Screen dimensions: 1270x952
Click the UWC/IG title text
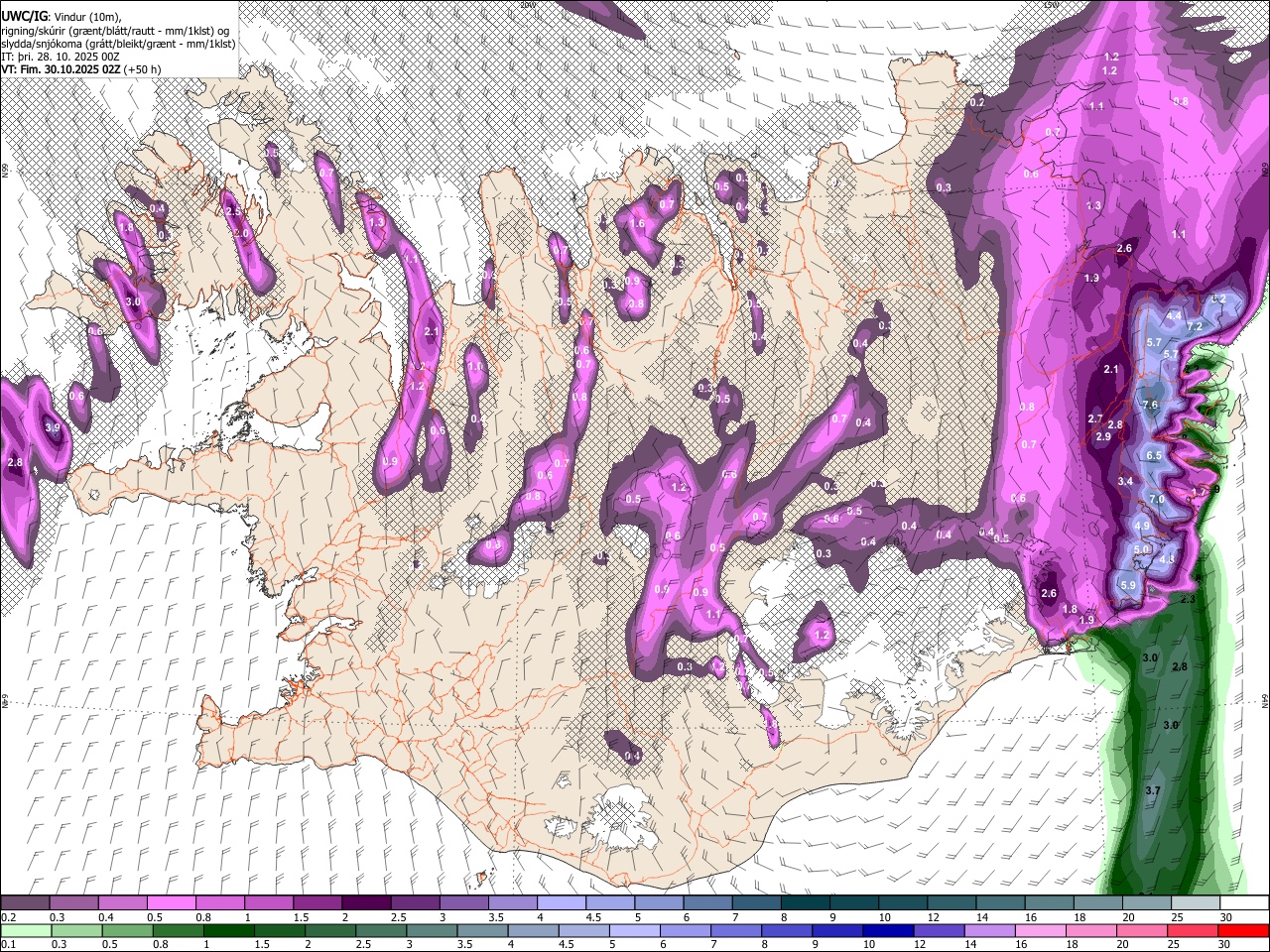coord(23,16)
